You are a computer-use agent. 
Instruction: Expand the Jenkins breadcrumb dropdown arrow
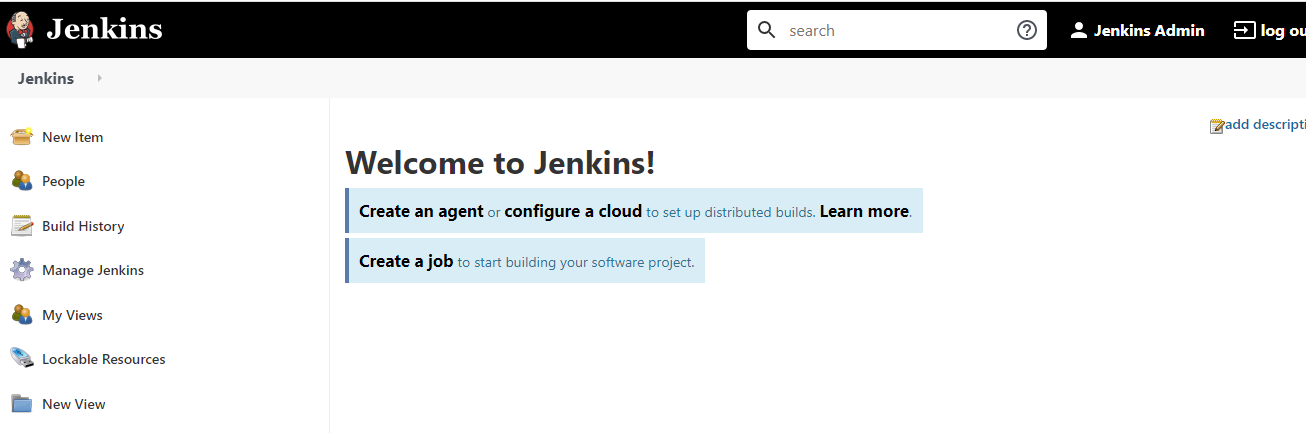99,78
